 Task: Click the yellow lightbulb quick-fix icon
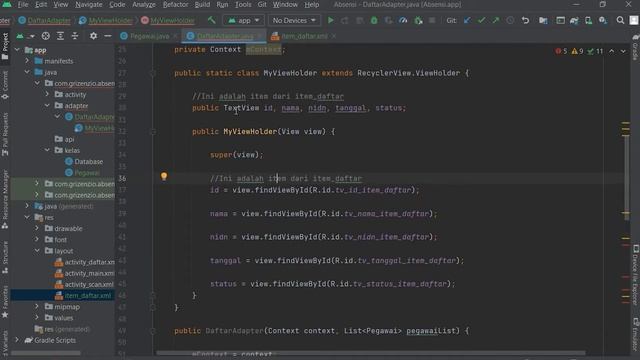click(x=164, y=176)
